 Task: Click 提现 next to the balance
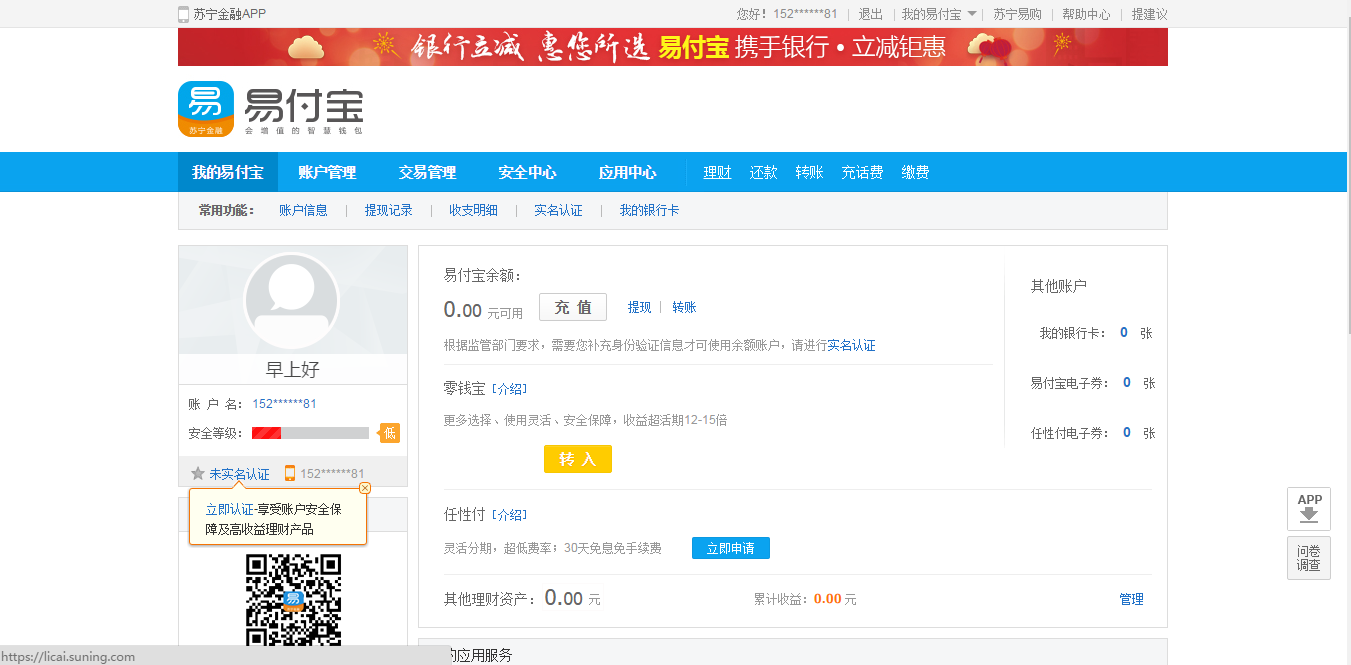639,307
